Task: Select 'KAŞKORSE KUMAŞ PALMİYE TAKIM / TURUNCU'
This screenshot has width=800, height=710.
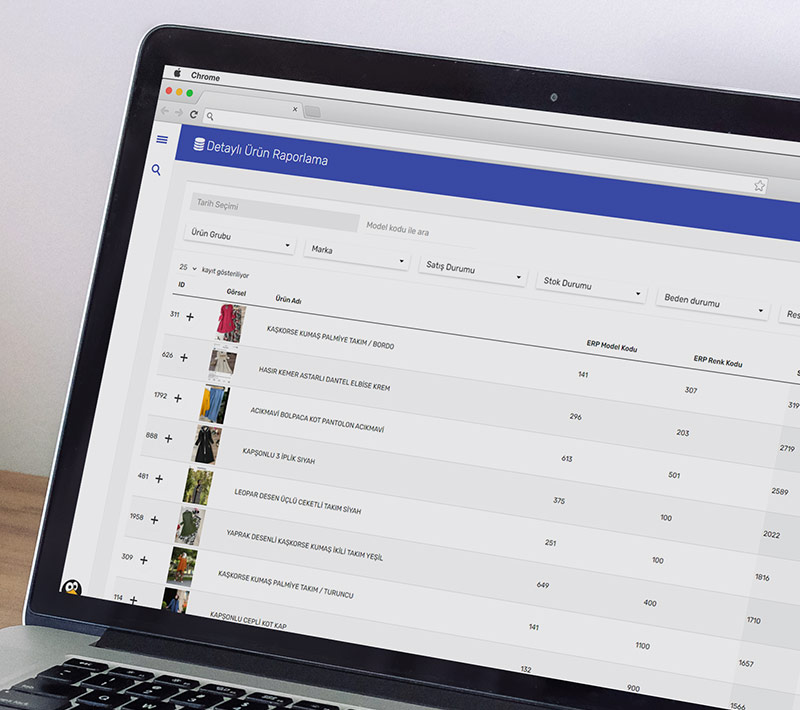Action: tap(285, 584)
